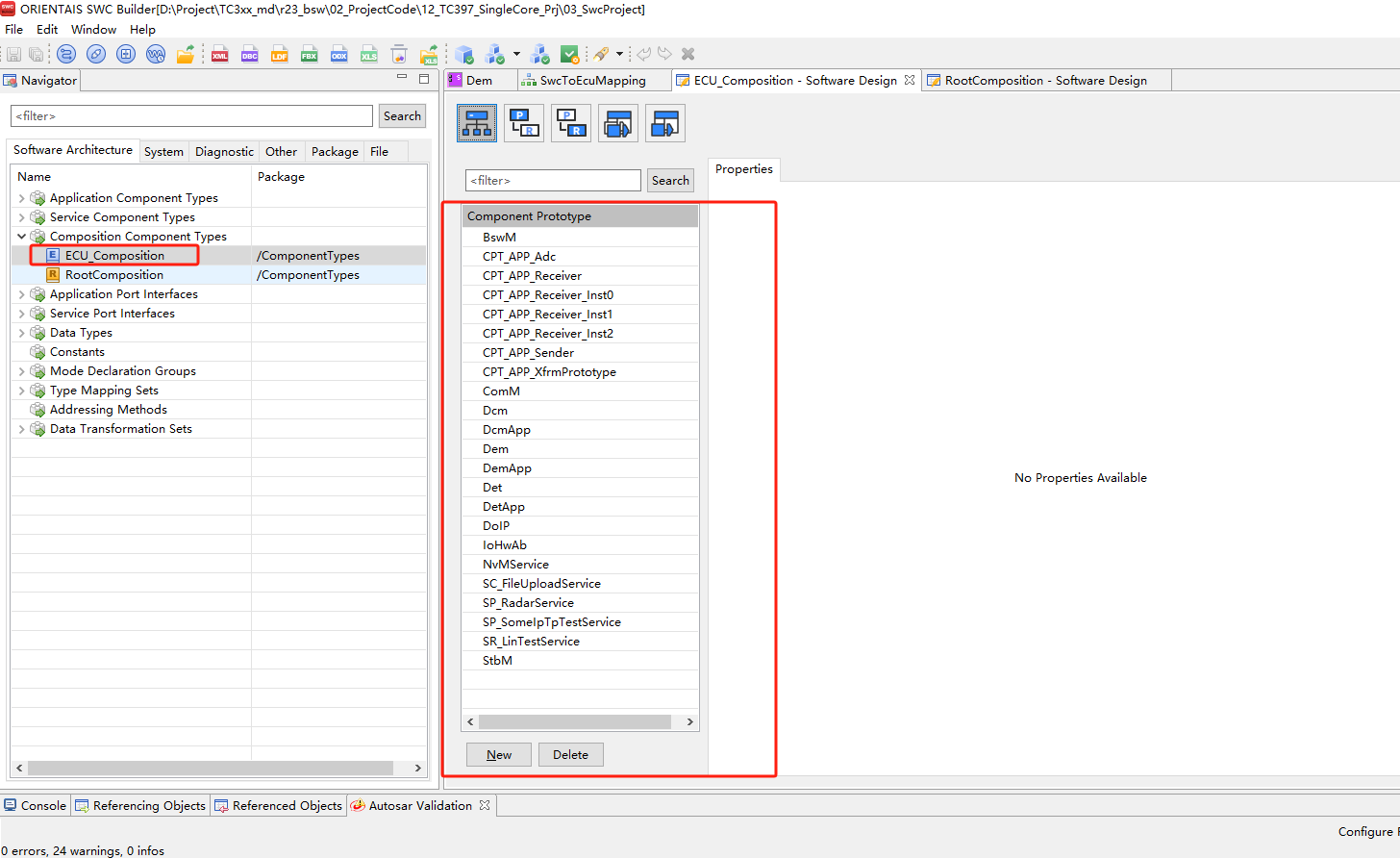
Task: Click the Delete button under component list
Action: pos(570,755)
